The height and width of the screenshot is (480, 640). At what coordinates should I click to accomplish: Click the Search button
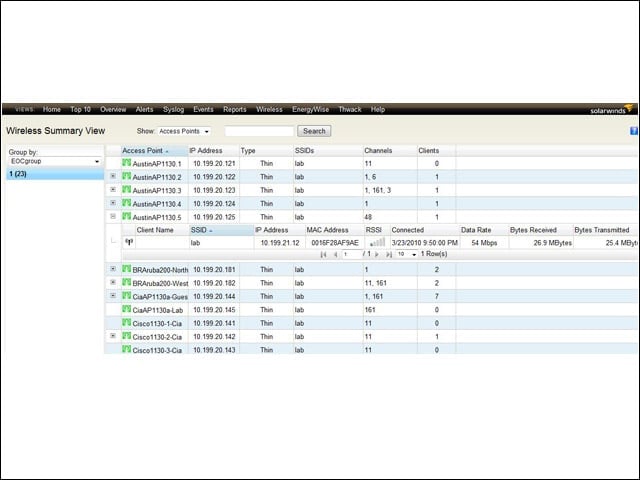(314, 131)
